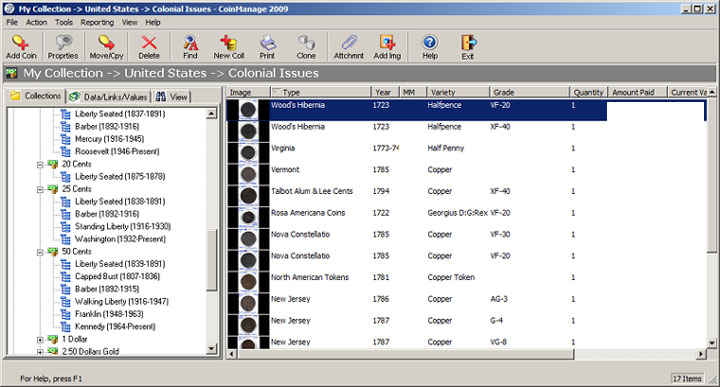Open the Reporting menu
This screenshot has height=387, width=720.
tap(97, 22)
